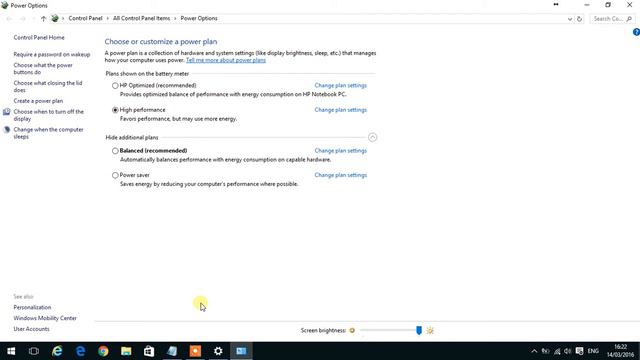Click the dim brightness sun icon
This screenshot has height=360, width=640.
352,330
